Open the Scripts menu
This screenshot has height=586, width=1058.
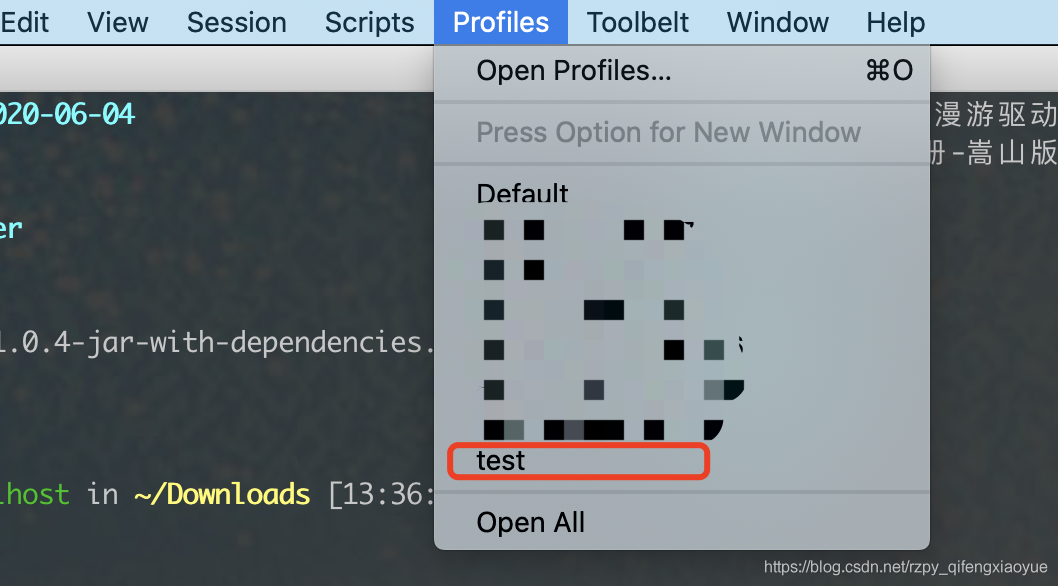click(369, 22)
